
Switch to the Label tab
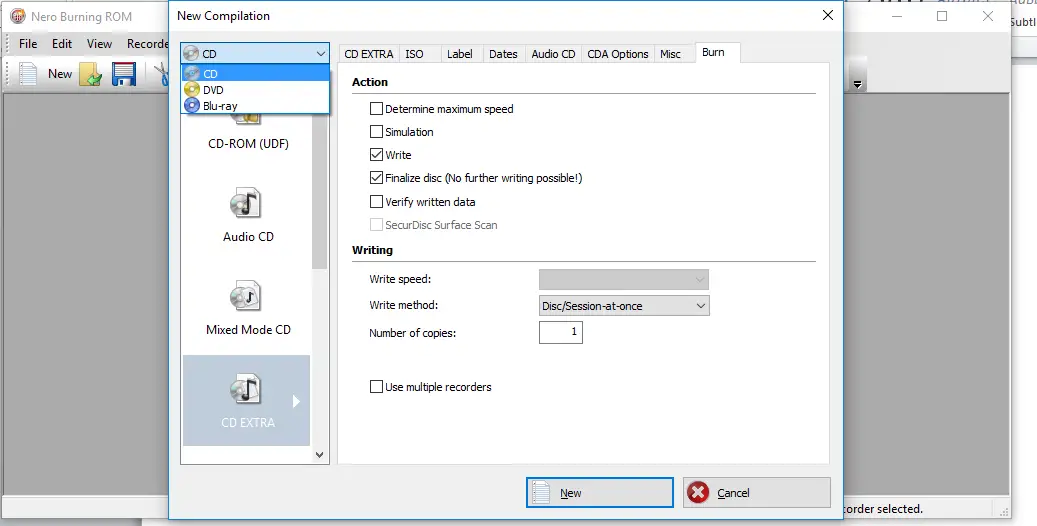(x=460, y=54)
